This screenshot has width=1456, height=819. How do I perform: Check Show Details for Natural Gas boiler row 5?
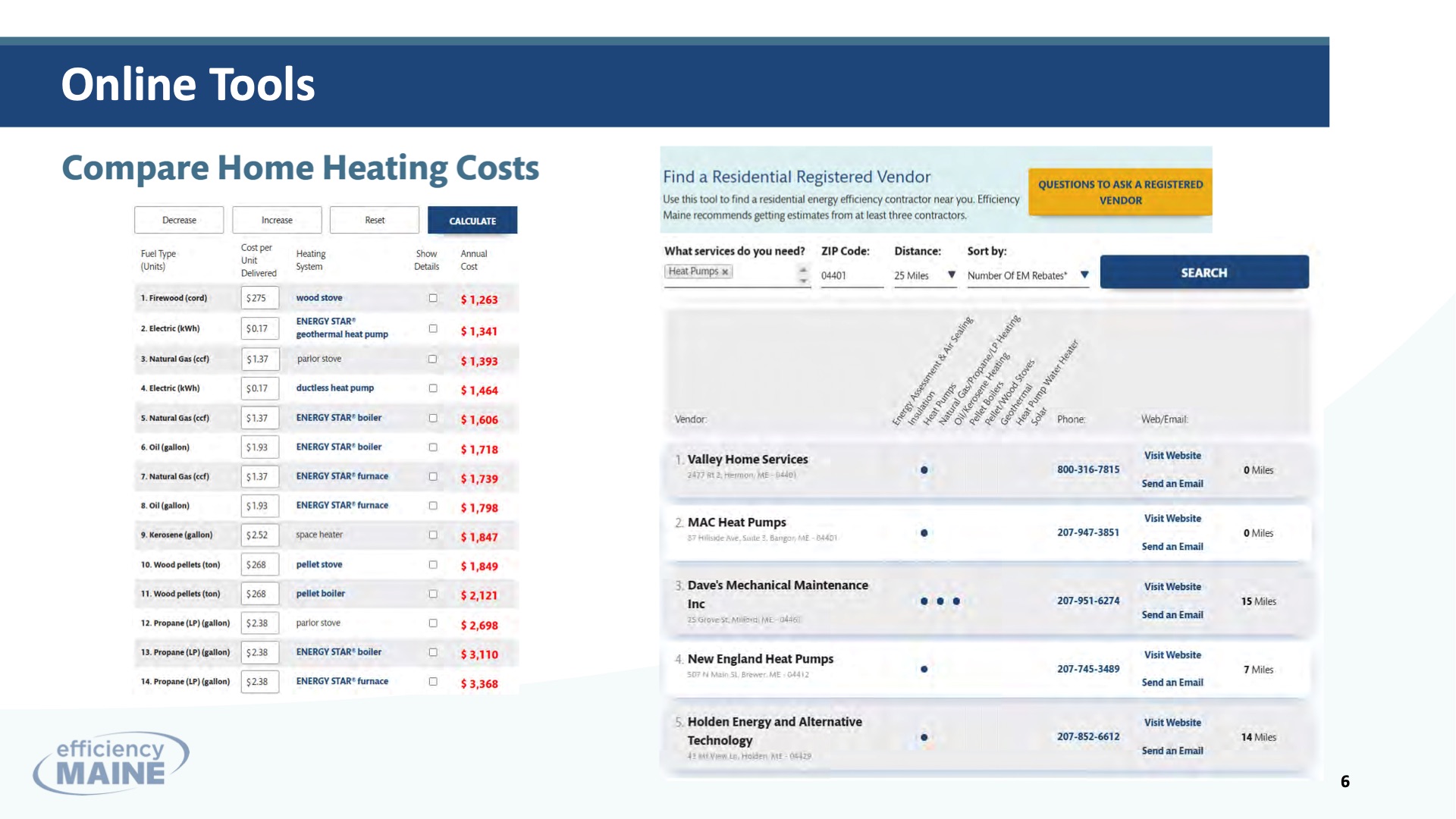coord(433,418)
